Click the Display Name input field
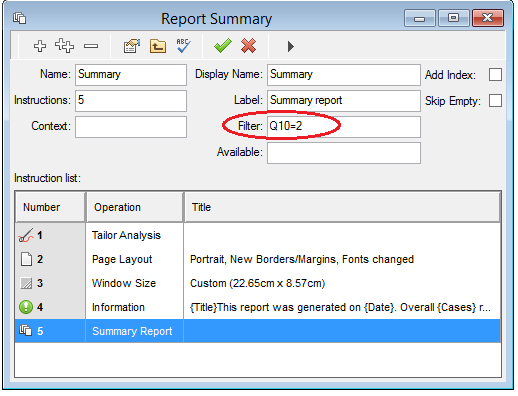This screenshot has height=396, width=518. 344,75
